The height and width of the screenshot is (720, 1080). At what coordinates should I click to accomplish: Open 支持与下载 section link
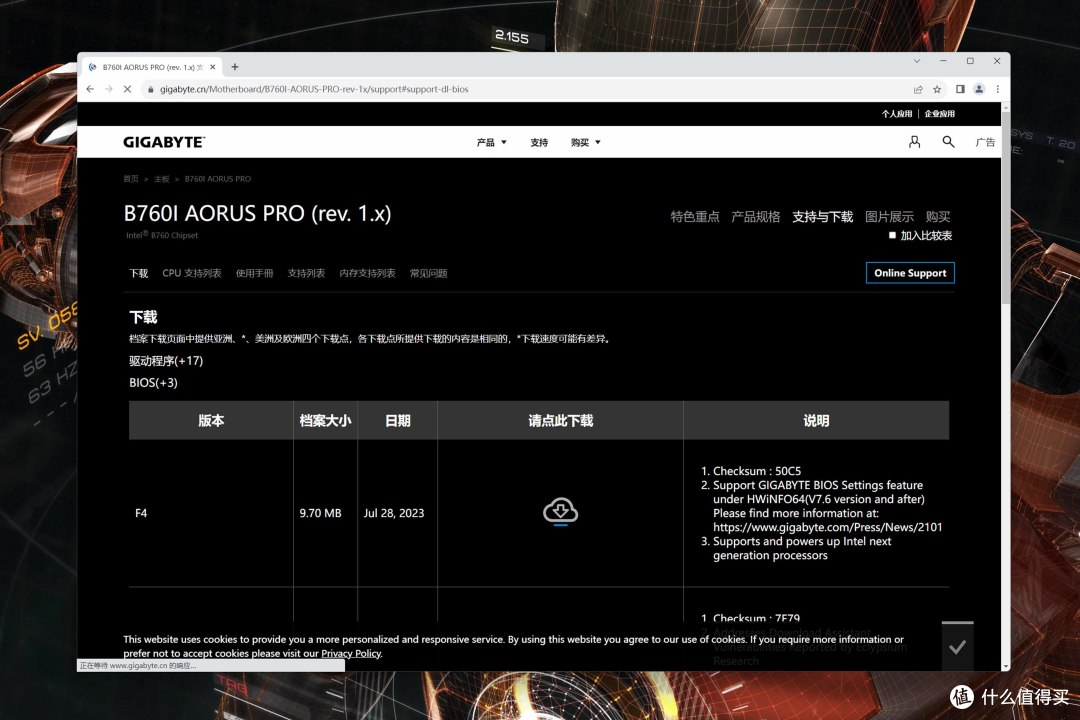(822, 216)
